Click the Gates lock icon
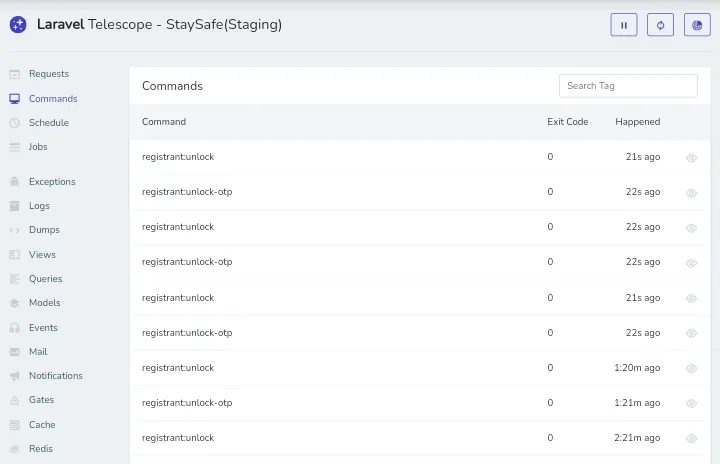The height and width of the screenshot is (464, 720). (x=15, y=400)
